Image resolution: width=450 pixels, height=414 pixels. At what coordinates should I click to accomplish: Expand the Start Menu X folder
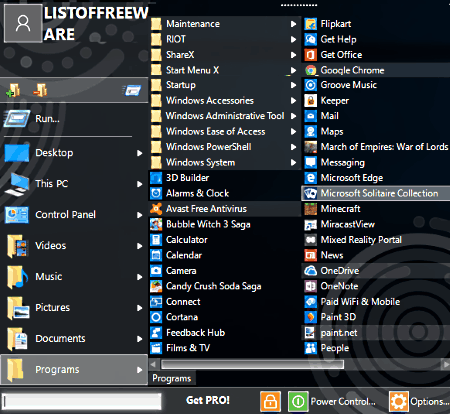[225, 70]
